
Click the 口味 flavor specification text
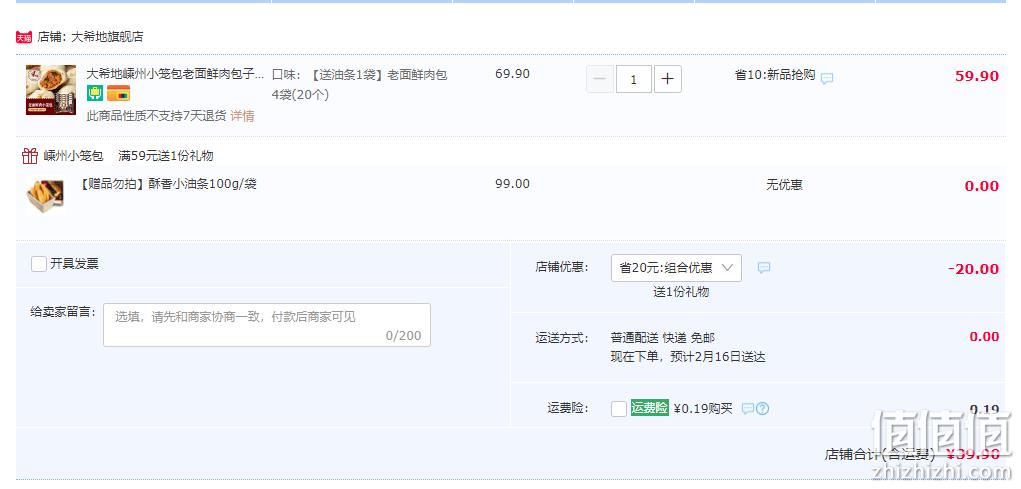point(359,85)
